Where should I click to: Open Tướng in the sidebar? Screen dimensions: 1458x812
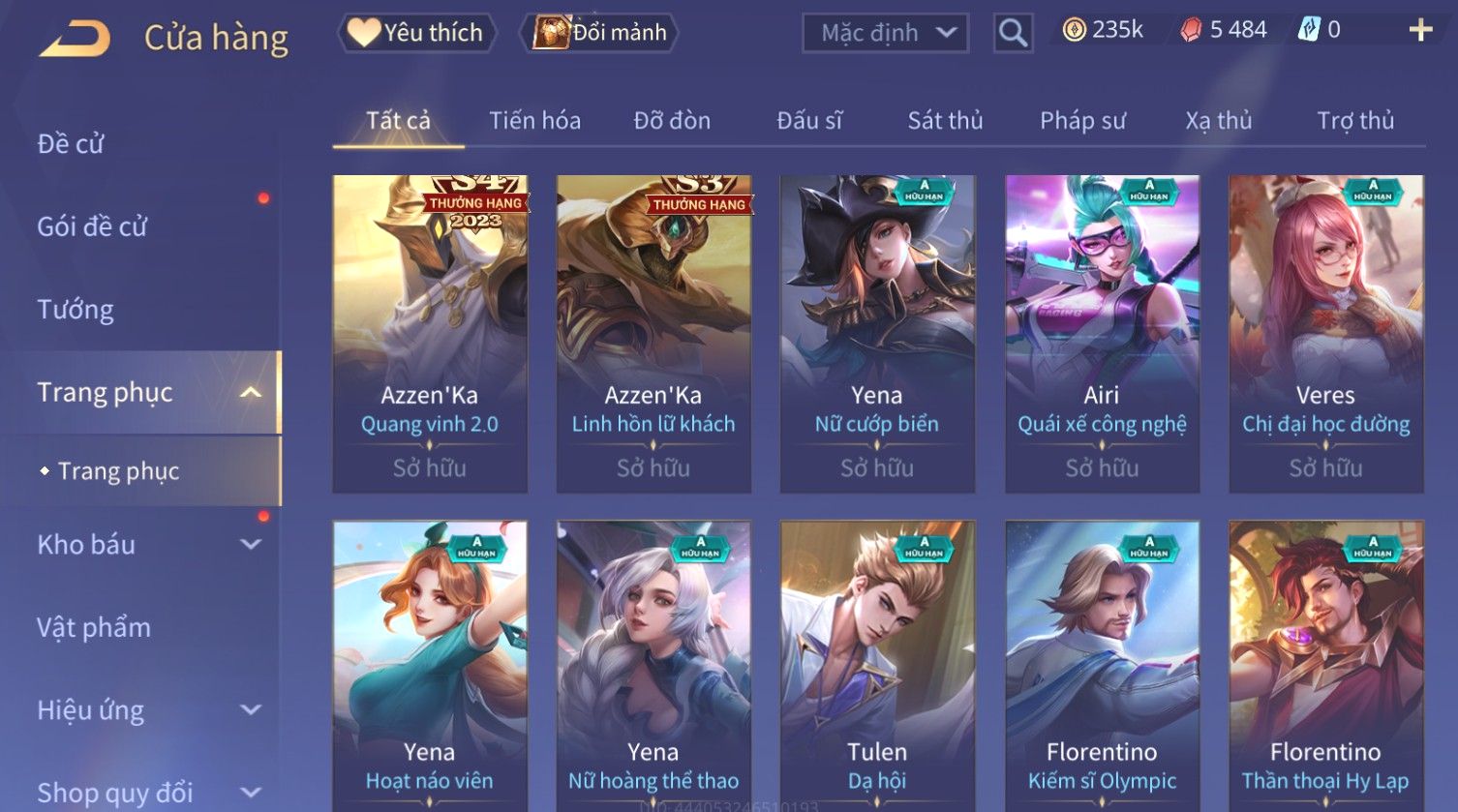76,310
